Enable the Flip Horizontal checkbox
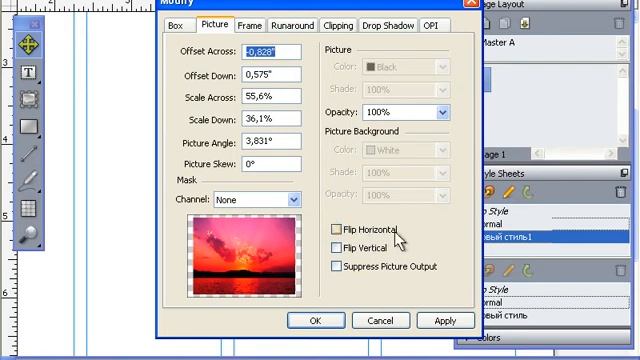The height and width of the screenshot is (360, 640). tap(336, 229)
